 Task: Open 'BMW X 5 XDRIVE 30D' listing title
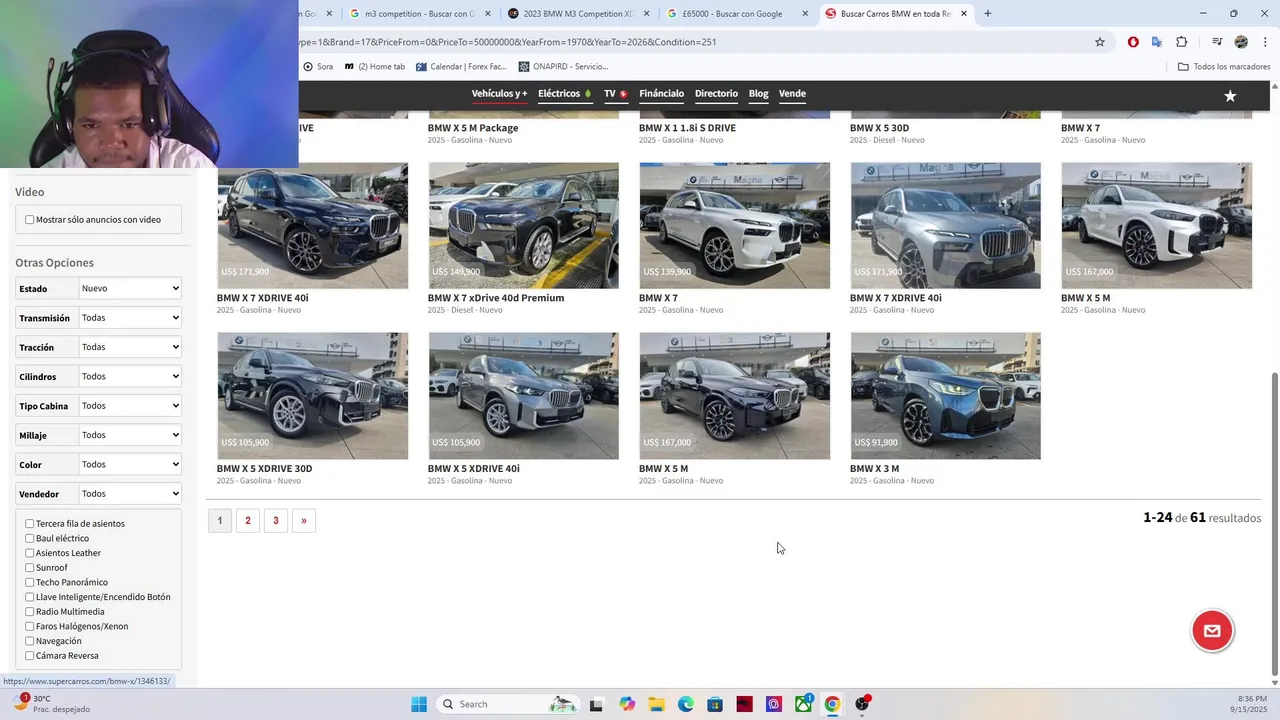pyautogui.click(x=264, y=469)
